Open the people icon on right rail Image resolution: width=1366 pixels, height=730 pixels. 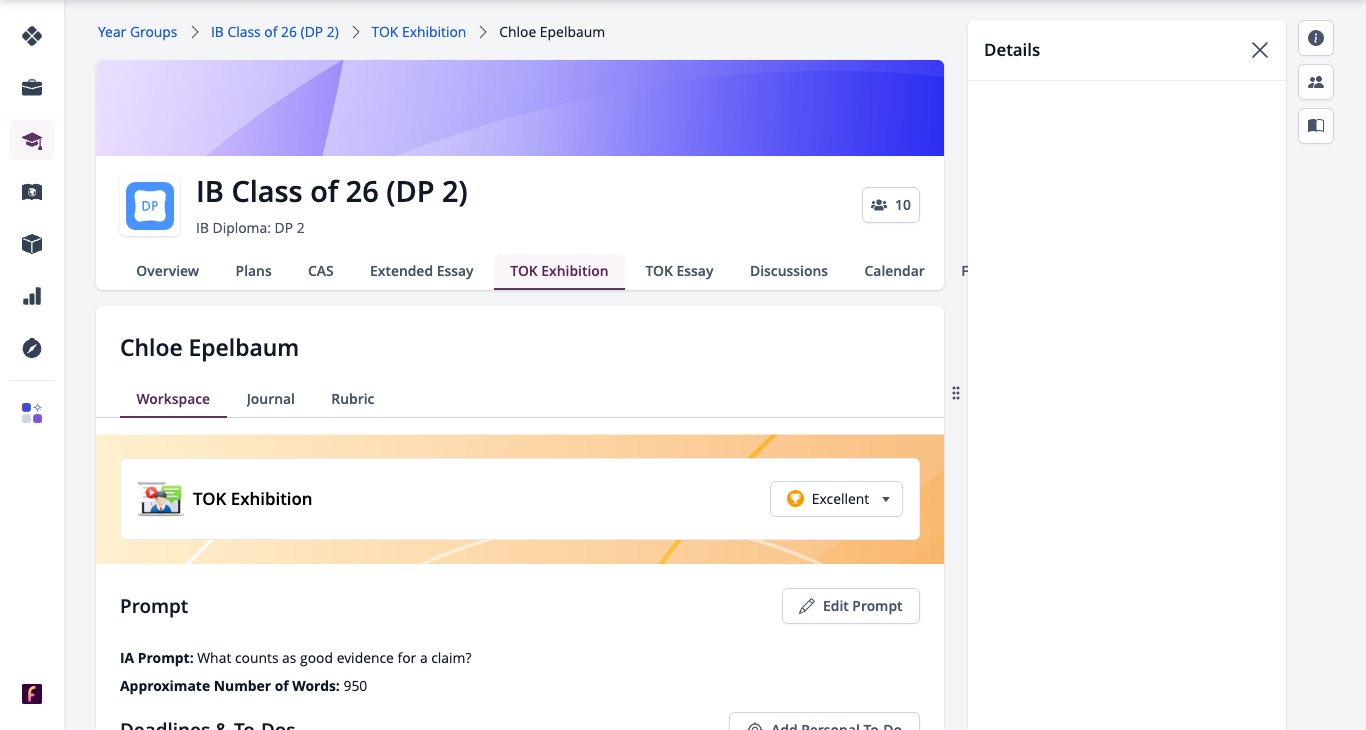(1316, 82)
